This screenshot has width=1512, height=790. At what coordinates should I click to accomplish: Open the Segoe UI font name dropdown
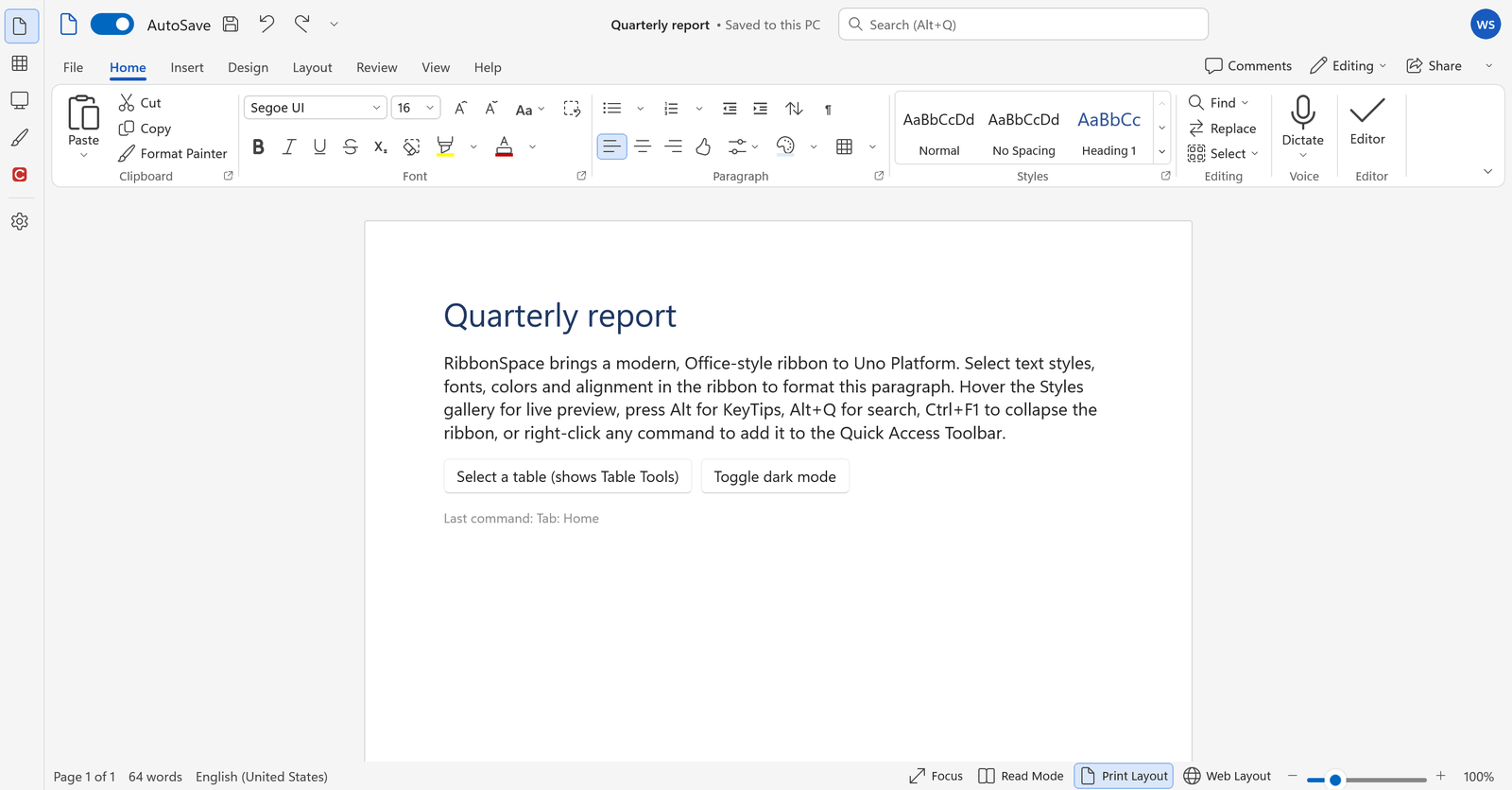pyautogui.click(x=315, y=108)
